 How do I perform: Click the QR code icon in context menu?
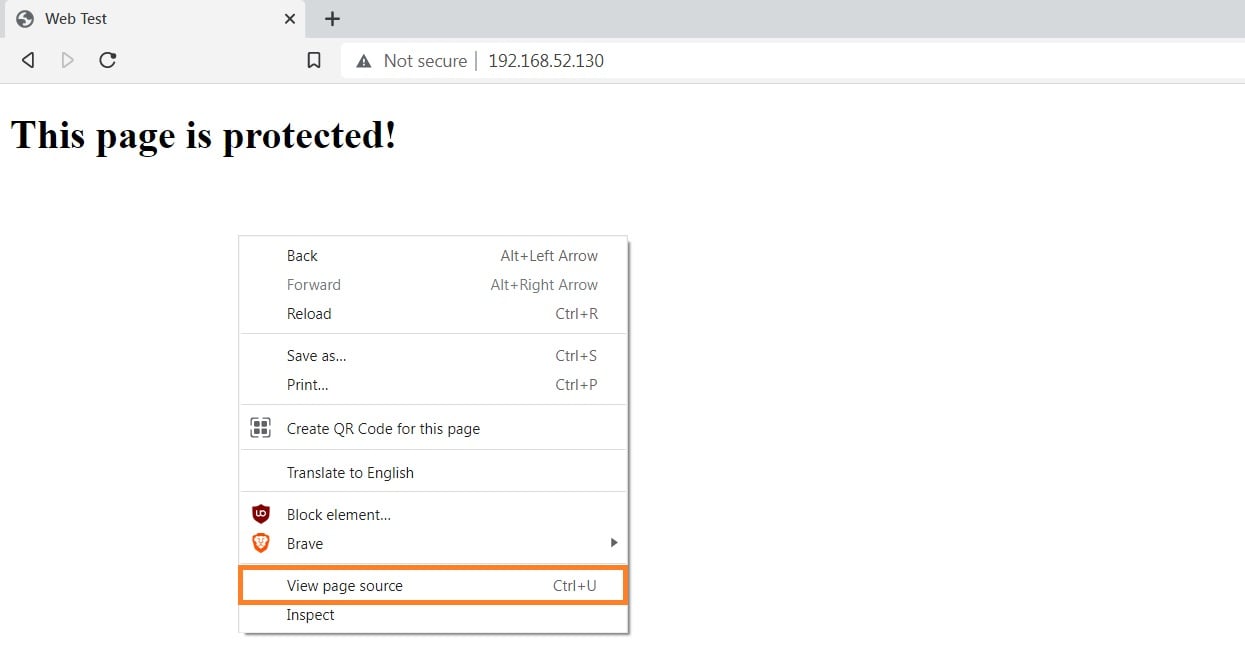[260, 428]
